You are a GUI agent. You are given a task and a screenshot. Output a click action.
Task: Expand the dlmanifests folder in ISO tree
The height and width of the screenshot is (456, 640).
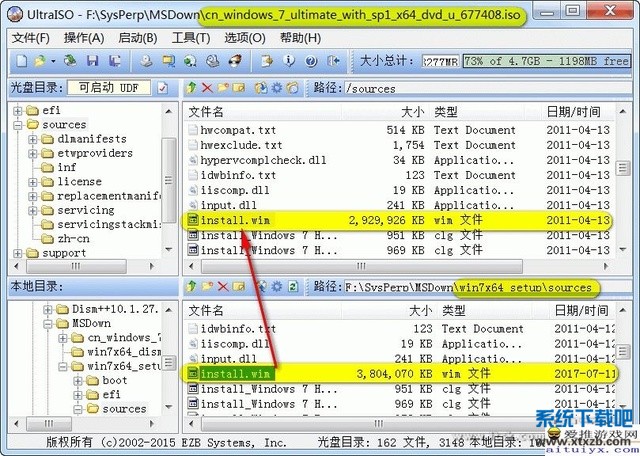point(34,139)
